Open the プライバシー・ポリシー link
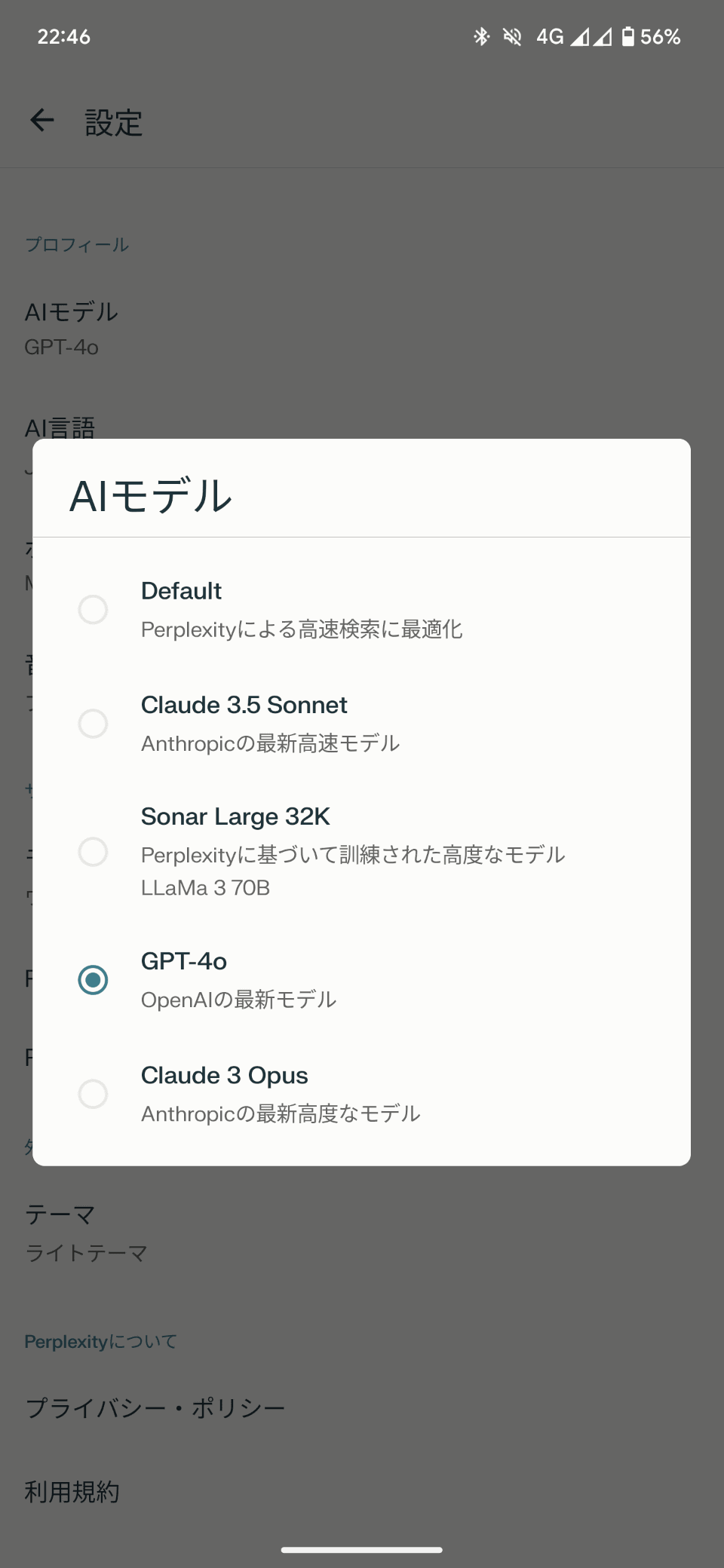This screenshot has height=1568, width=724. [155, 1406]
